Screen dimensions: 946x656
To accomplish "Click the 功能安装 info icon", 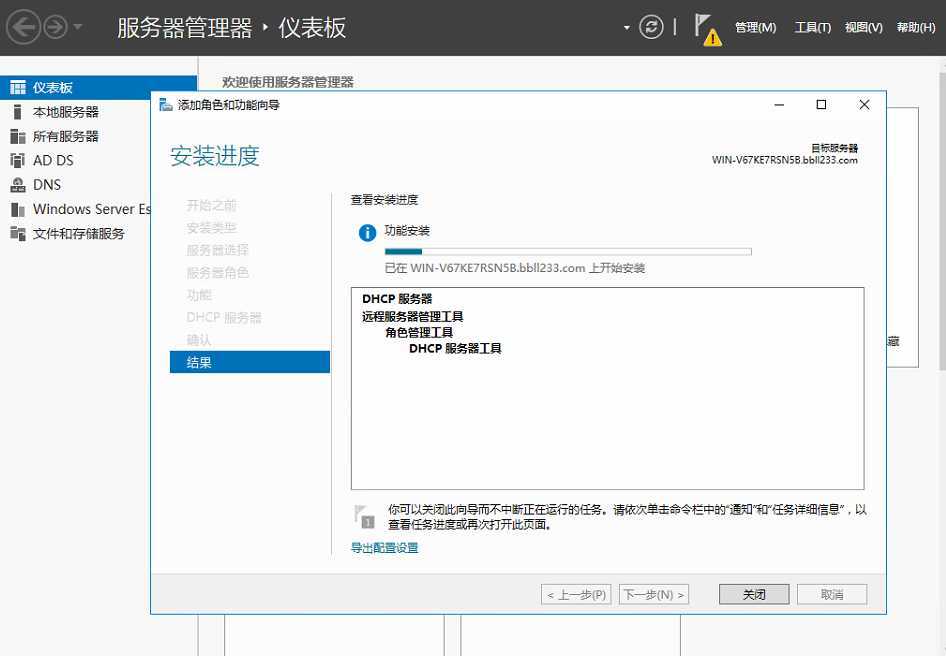I will (367, 232).
